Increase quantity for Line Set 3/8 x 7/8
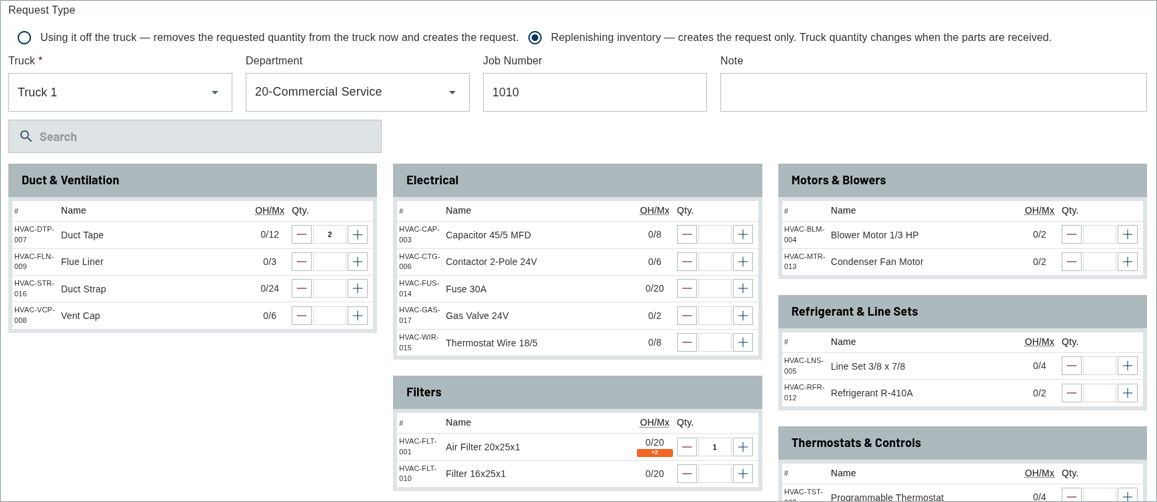This screenshot has height=502, width=1157. pos(1127,366)
